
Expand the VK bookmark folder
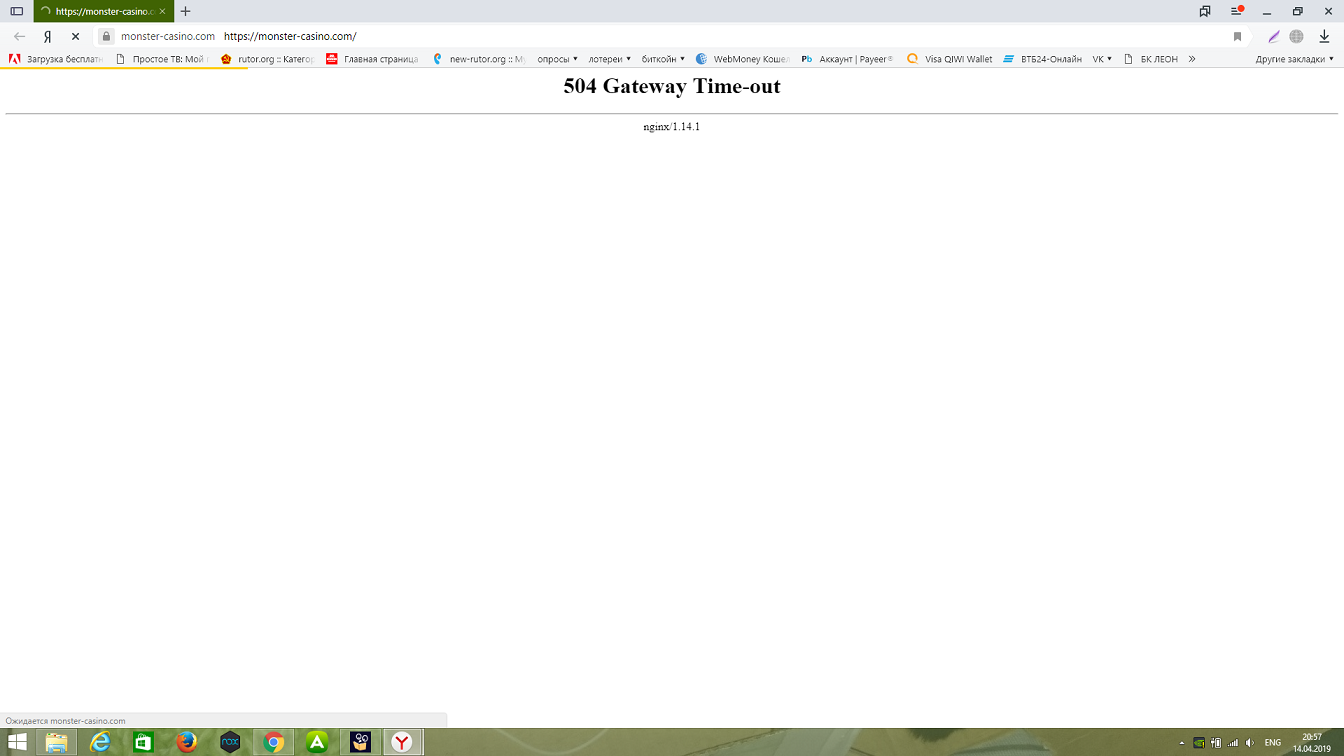coord(1102,59)
